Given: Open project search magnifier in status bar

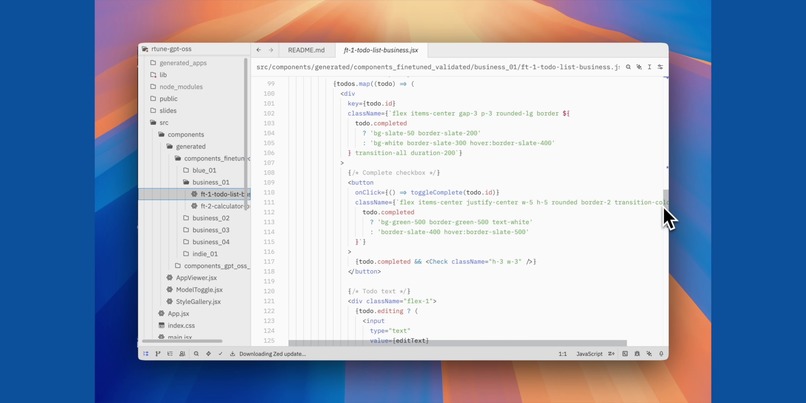Looking at the screenshot, I should coord(196,354).
